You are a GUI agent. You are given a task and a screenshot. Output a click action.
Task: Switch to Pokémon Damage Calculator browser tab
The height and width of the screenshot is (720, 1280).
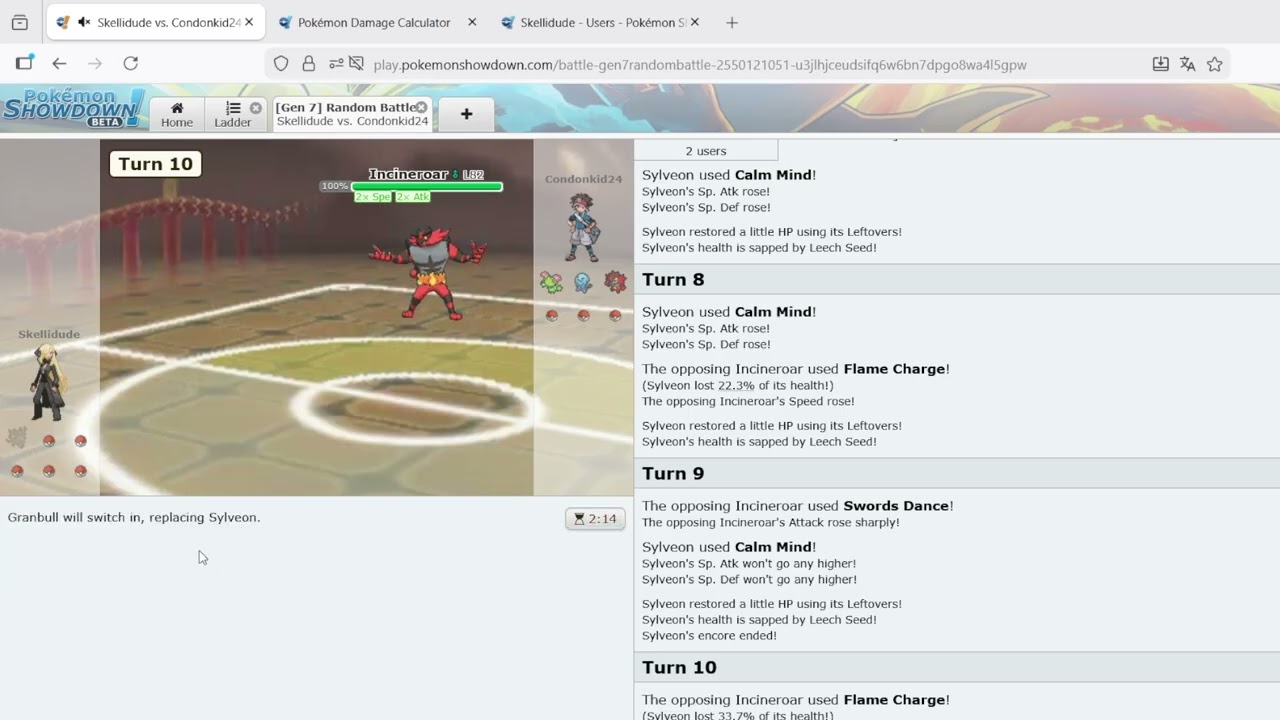374,22
